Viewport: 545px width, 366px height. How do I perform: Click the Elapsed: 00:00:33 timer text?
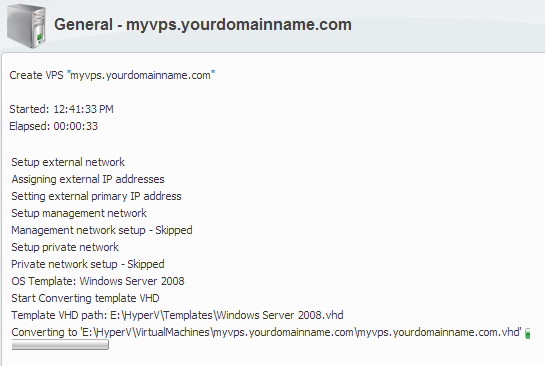pyautogui.click(x=54, y=126)
